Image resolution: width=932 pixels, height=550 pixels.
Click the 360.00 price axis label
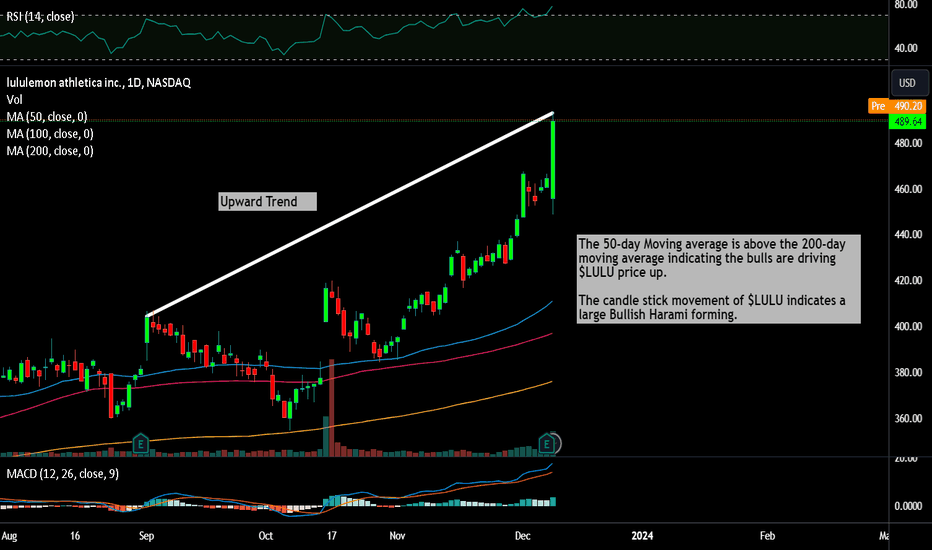click(908, 419)
